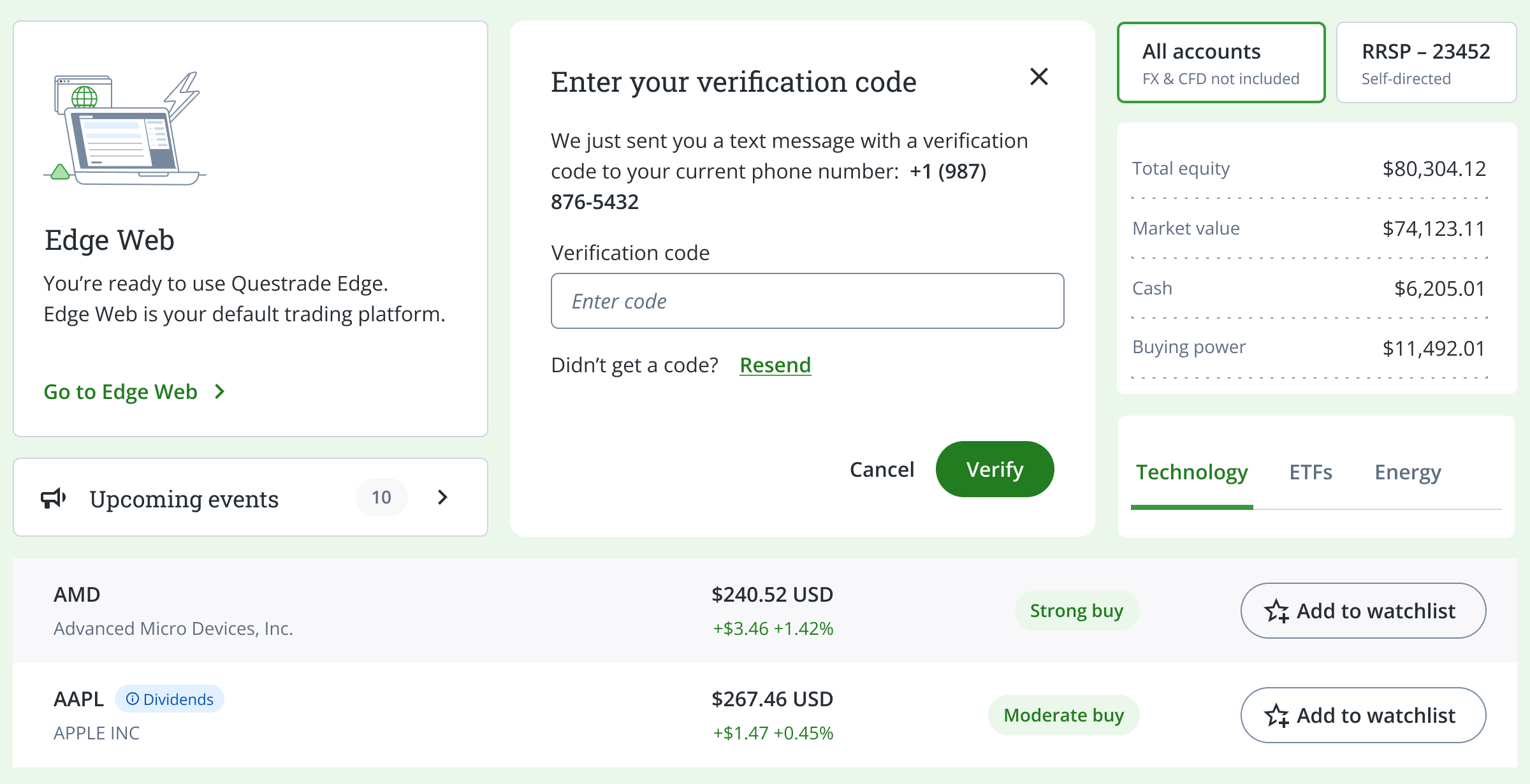The image size is (1530, 784).
Task: Click Cancel in the verification dialog
Action: (882, 470)
